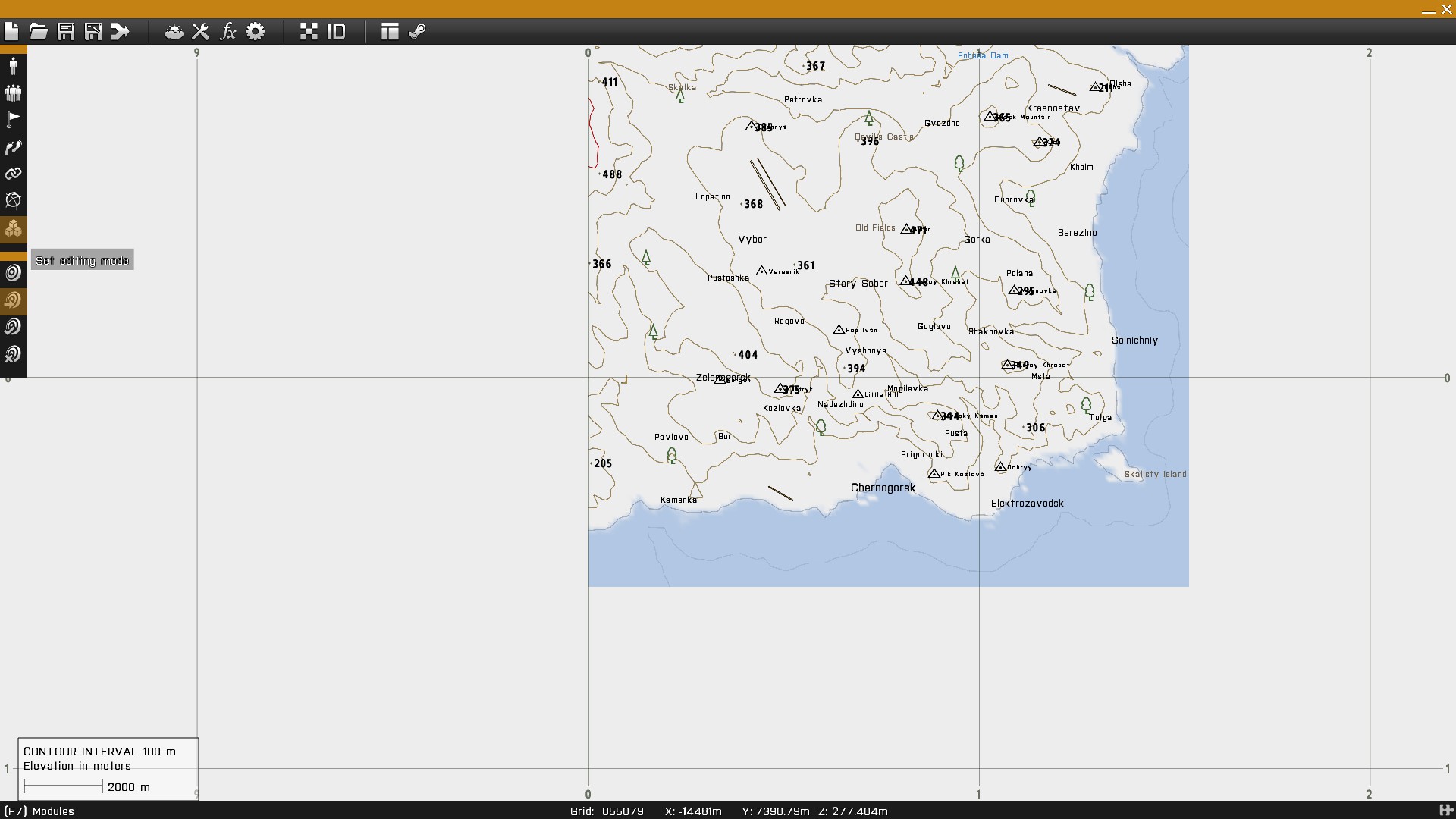Viewport: 1456px width, 819px height.
Task: Select the Intro phase target icon
Action: pyautogui.click(x=13, y=272)
